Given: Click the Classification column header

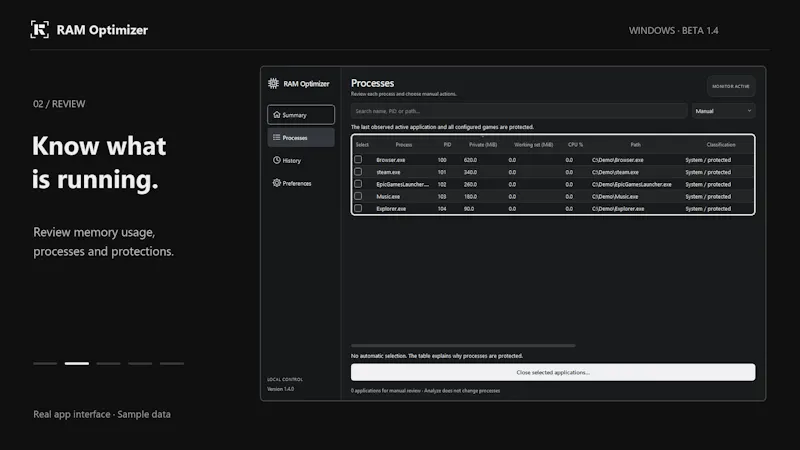Looking at the screenshot, I should [x=721, y=145].
